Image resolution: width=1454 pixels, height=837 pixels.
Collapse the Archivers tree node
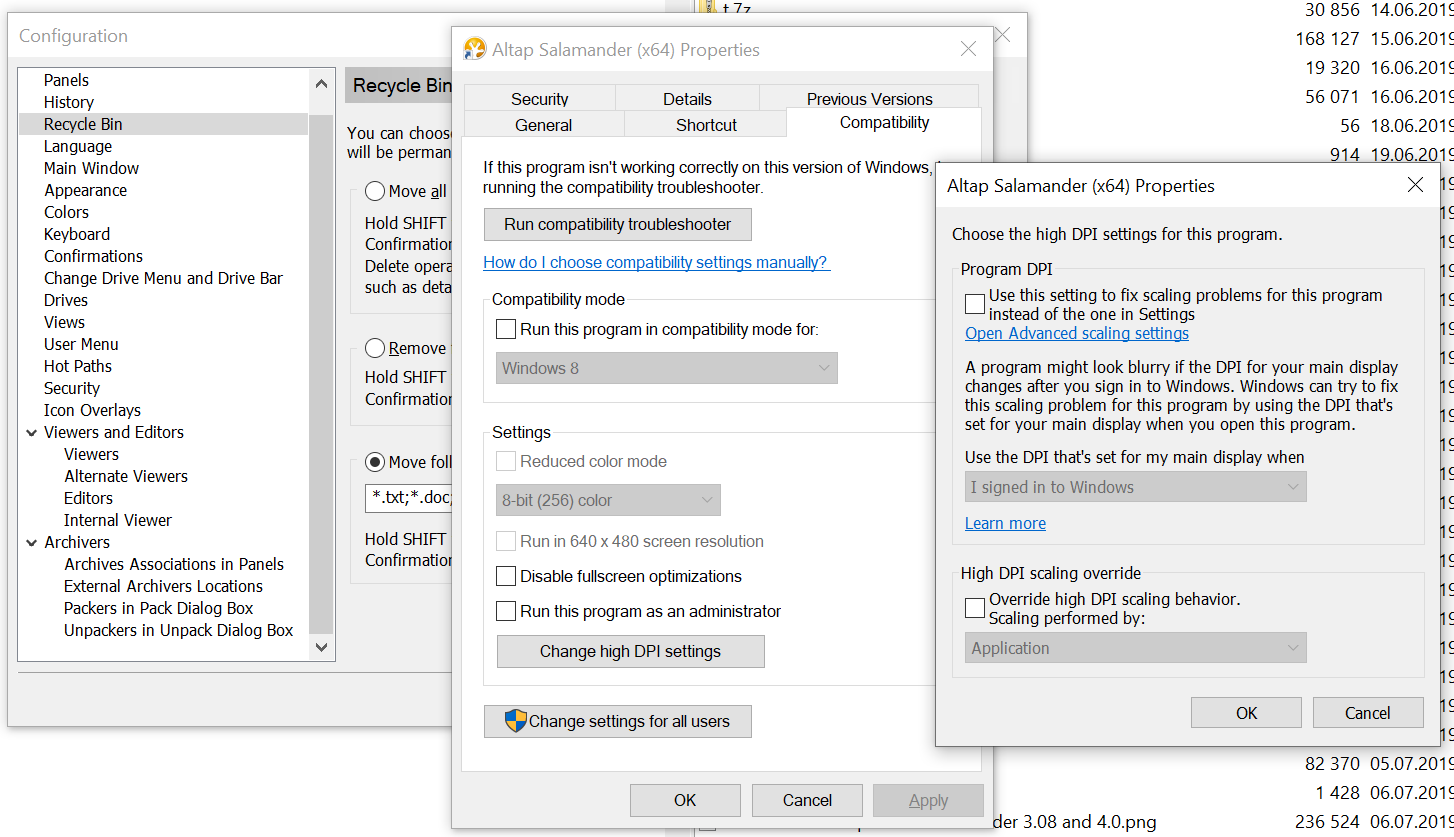[x=31, y=543]
